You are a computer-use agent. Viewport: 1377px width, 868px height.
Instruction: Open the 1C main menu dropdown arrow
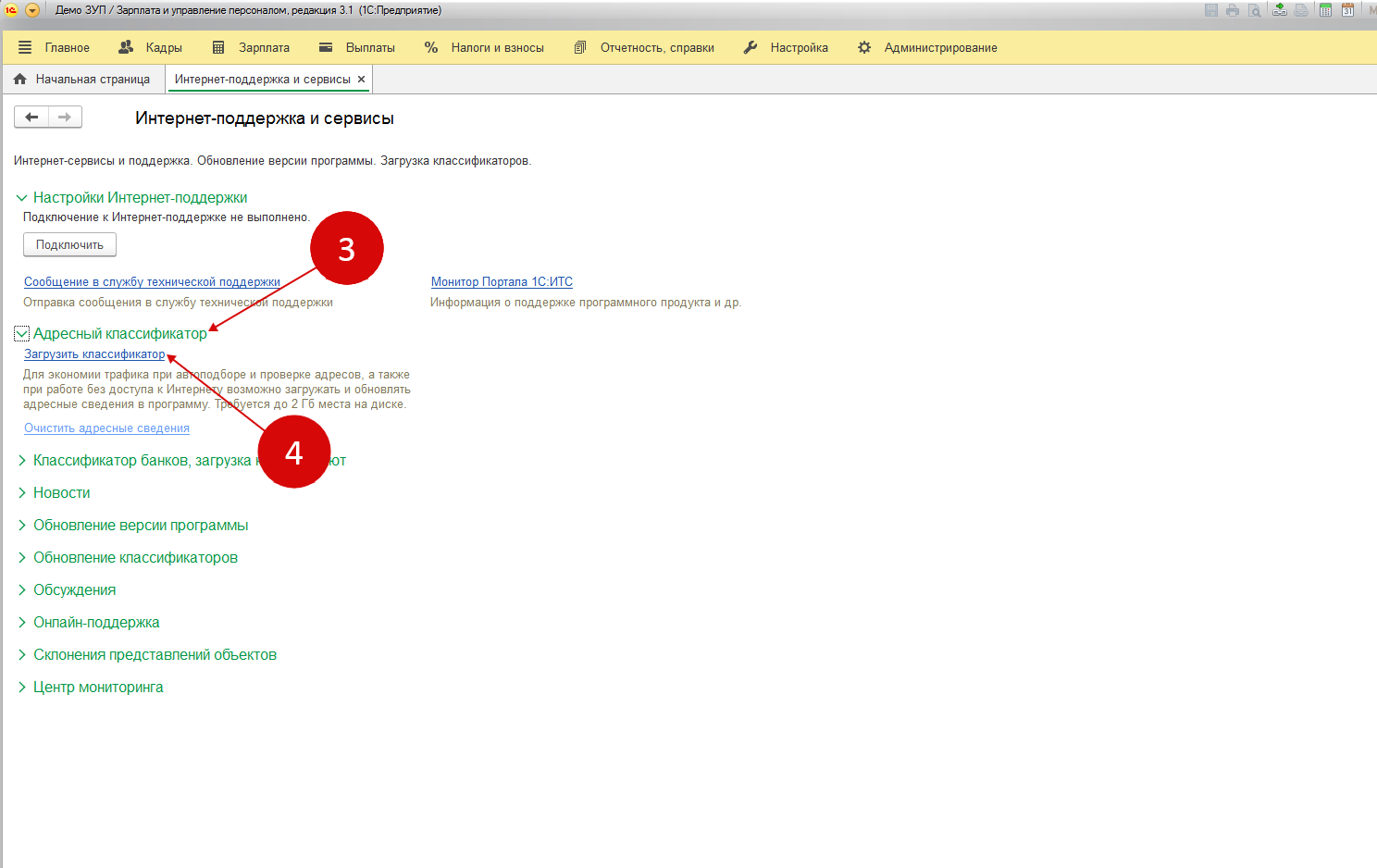pos(32,10)
